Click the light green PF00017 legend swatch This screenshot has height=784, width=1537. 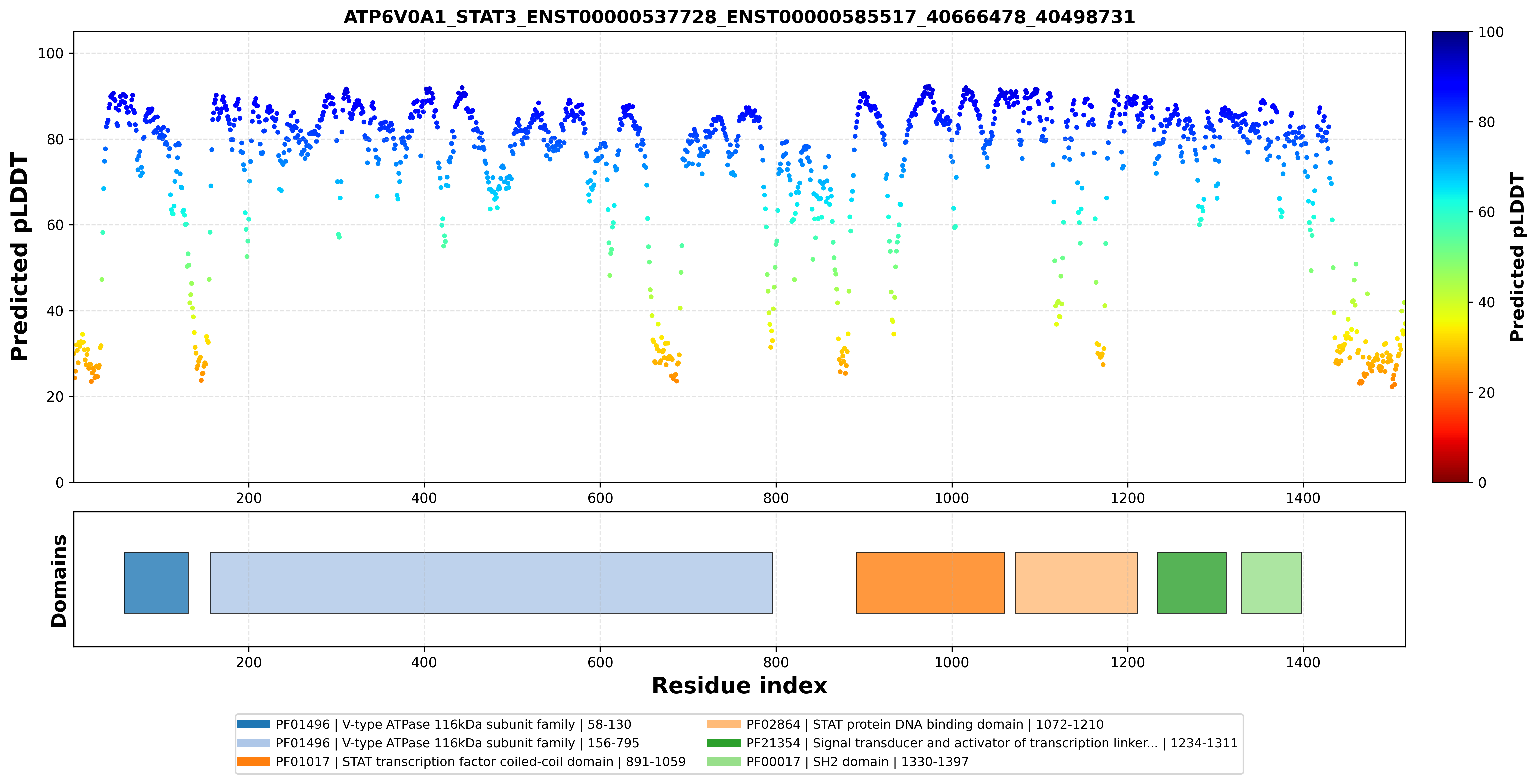click(724, 761)
